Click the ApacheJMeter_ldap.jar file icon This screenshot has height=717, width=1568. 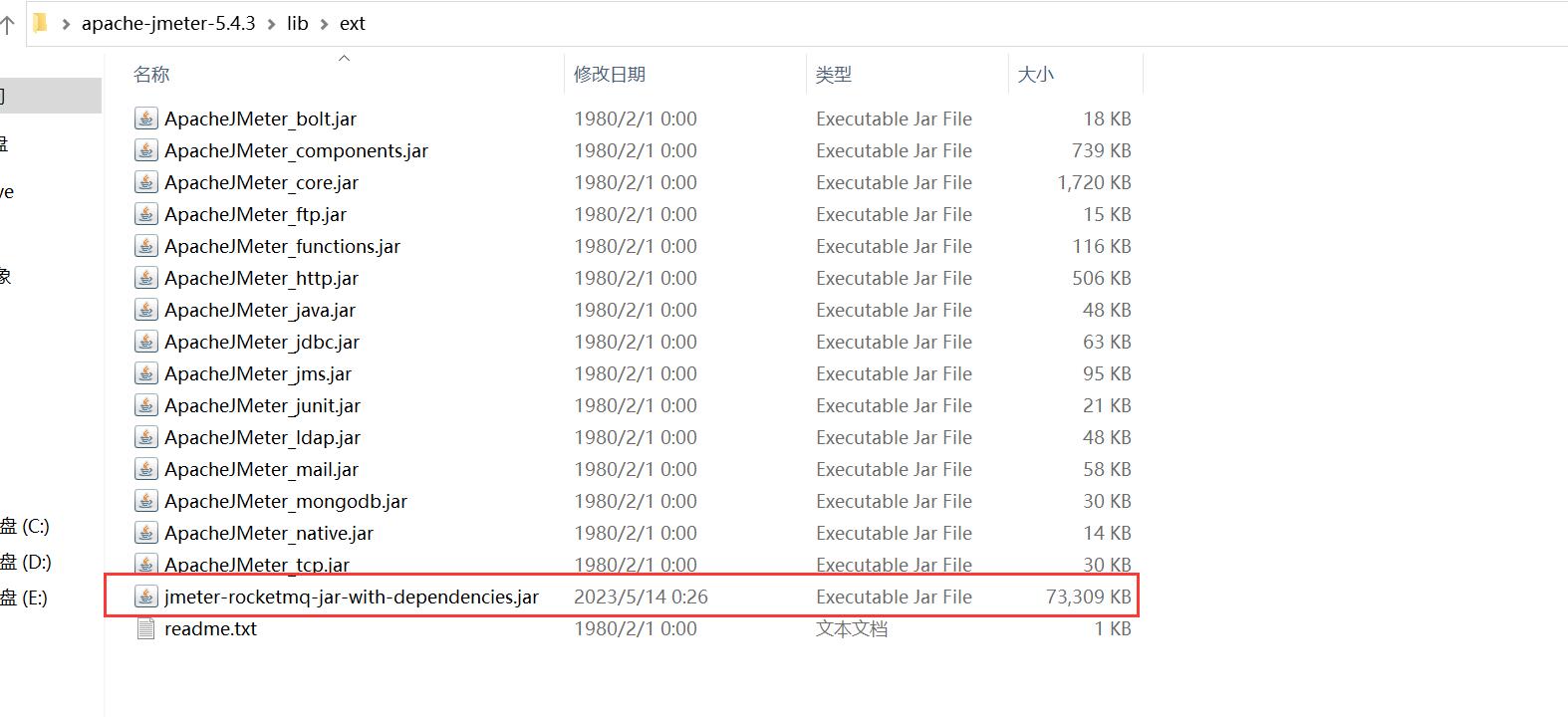145,437
